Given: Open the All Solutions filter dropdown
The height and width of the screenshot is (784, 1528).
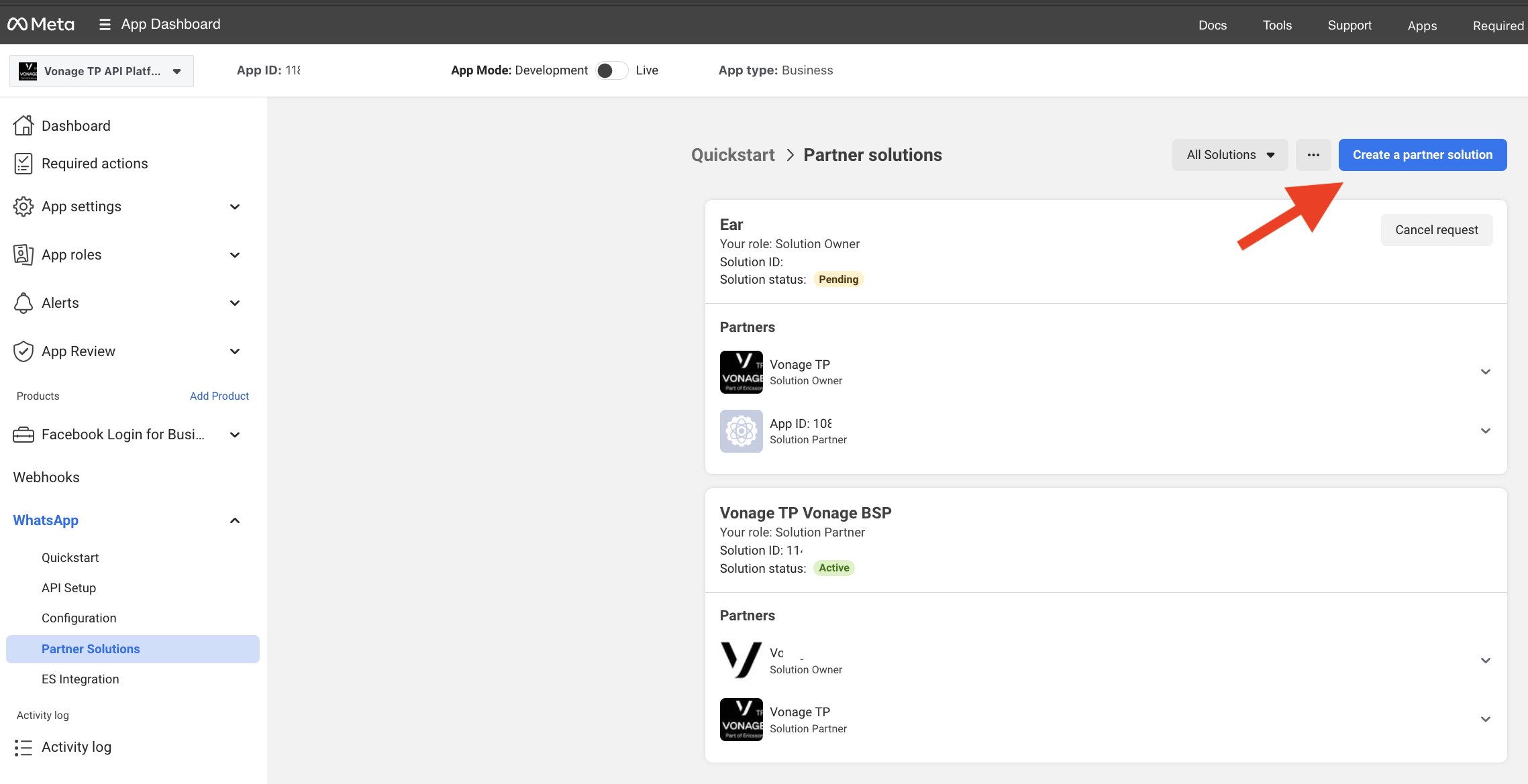Looking at the screenshot, I should pyautogui.click(x=1230, y=155).
